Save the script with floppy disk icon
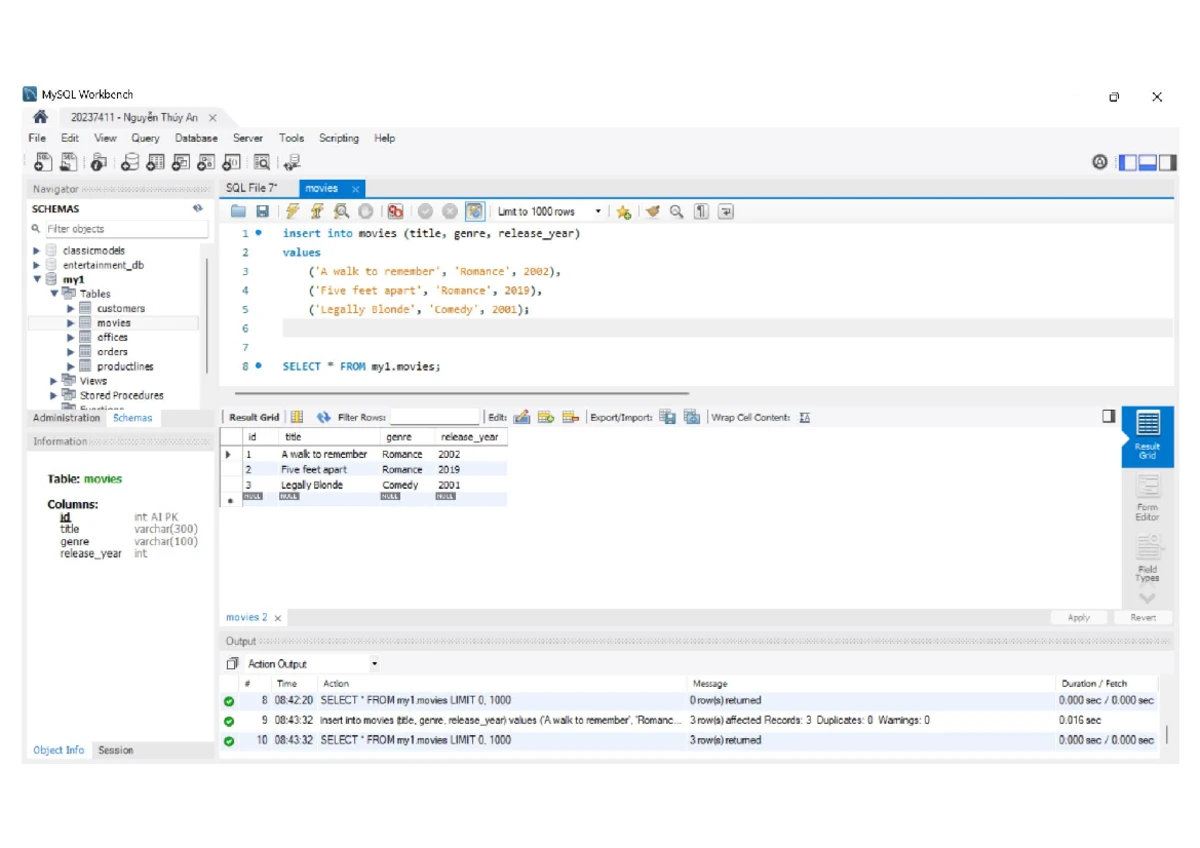Viewport: 1200px width, 848px height. [262, 211]
